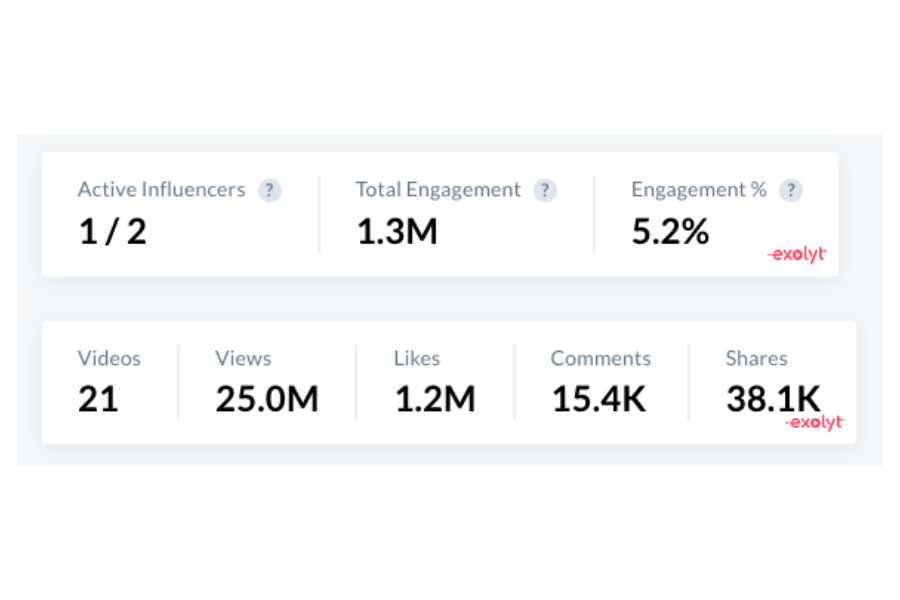Screen dimensions: 900x600
Task: Click the help icon beside Active Influencers
Action: 269,191
